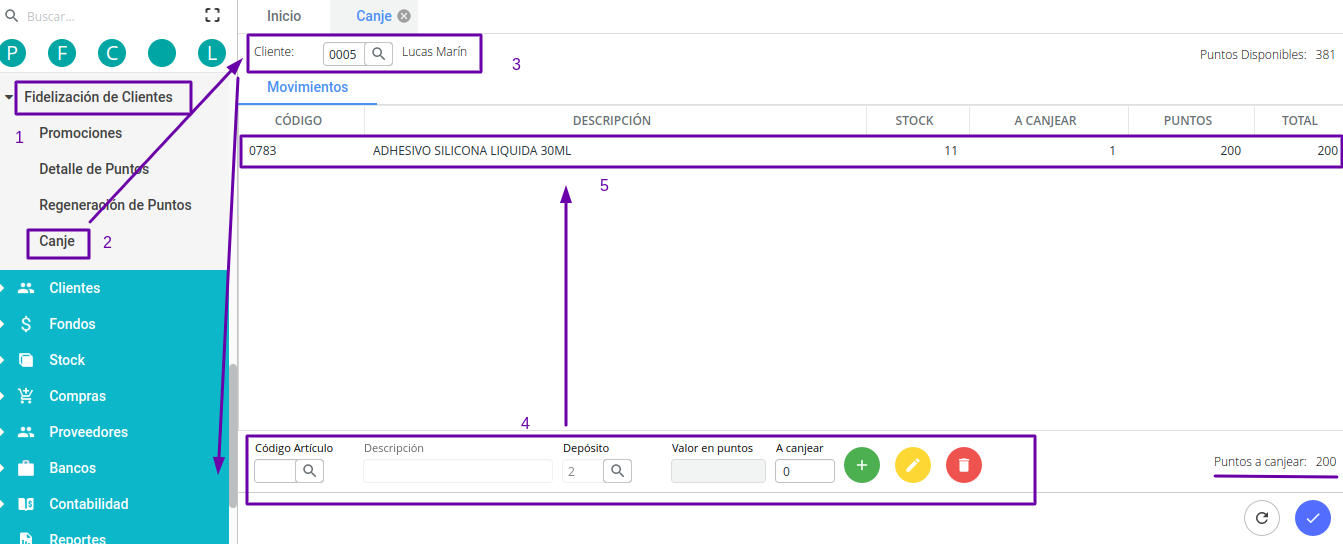
Task: Add item with green plus button
Action: click(x=862, y=465)
